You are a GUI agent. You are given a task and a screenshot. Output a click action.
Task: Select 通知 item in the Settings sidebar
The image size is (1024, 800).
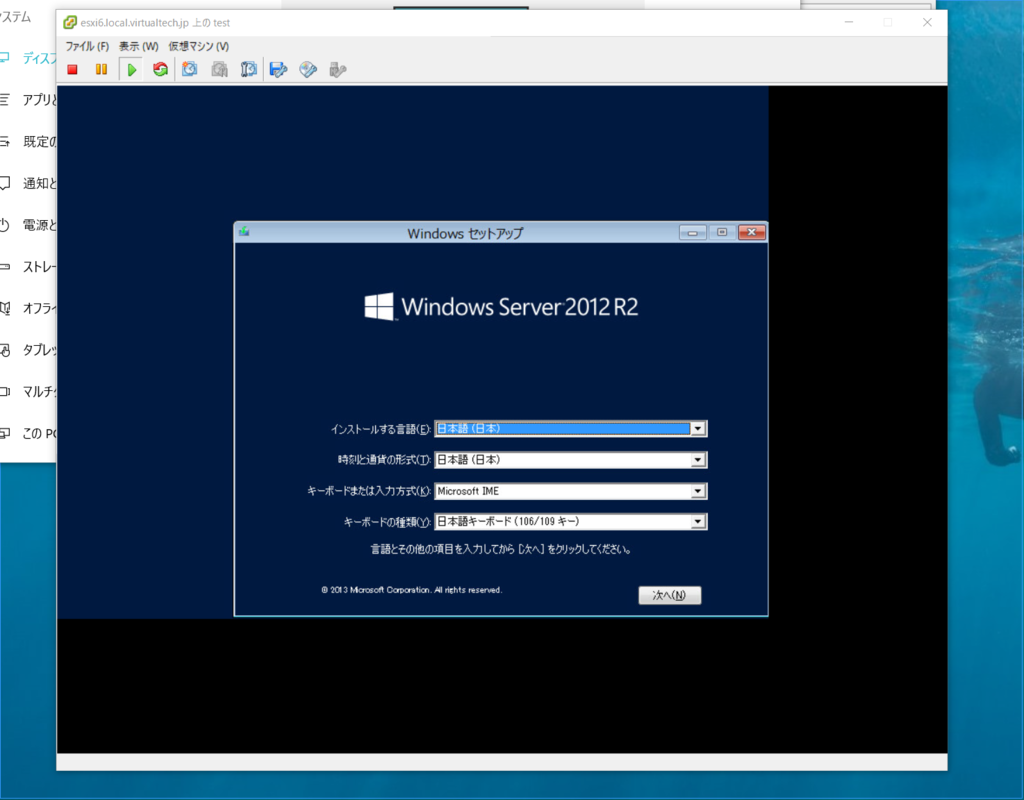pyautogui.click(x=28, y=184)
